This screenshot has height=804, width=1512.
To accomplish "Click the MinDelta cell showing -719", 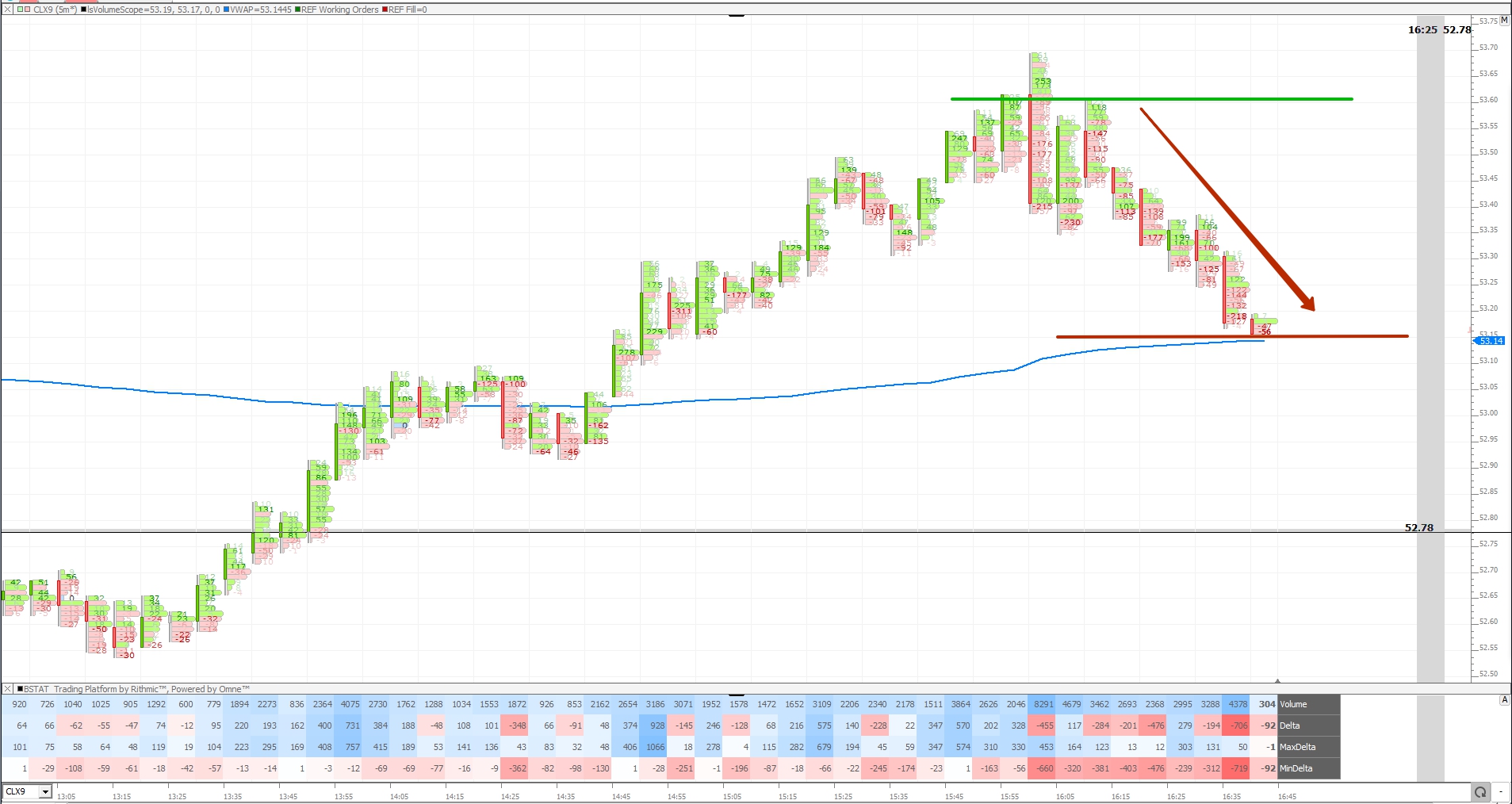I will point(1236,768).
